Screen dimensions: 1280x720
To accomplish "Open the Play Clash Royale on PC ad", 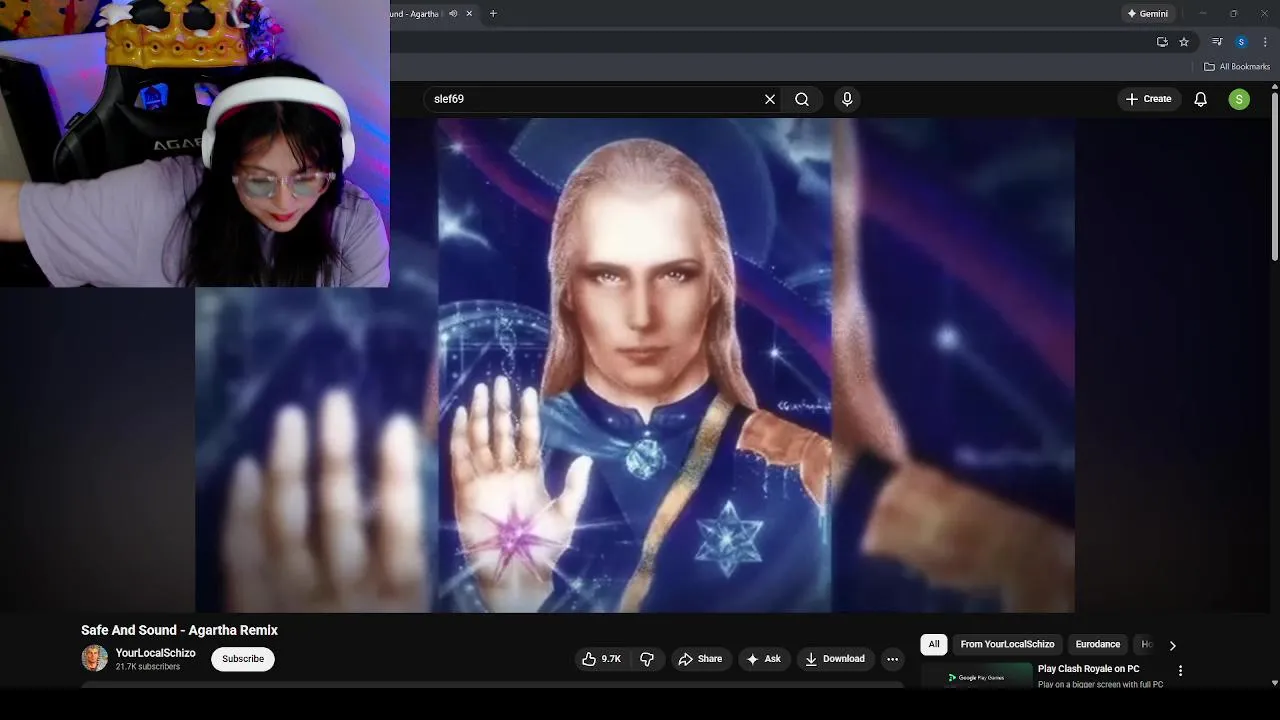I will pyautogui.click(x=1088, y=669).
